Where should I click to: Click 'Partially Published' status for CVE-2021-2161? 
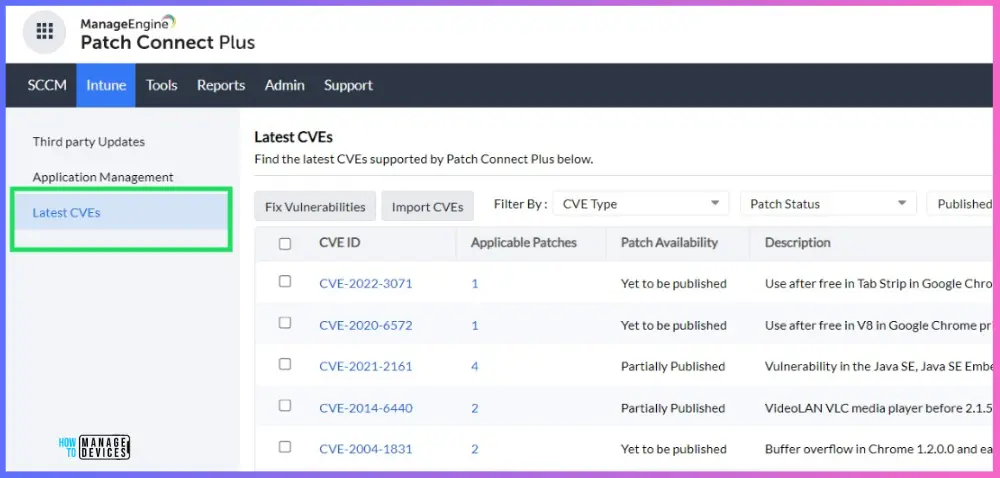coord(673,366)
